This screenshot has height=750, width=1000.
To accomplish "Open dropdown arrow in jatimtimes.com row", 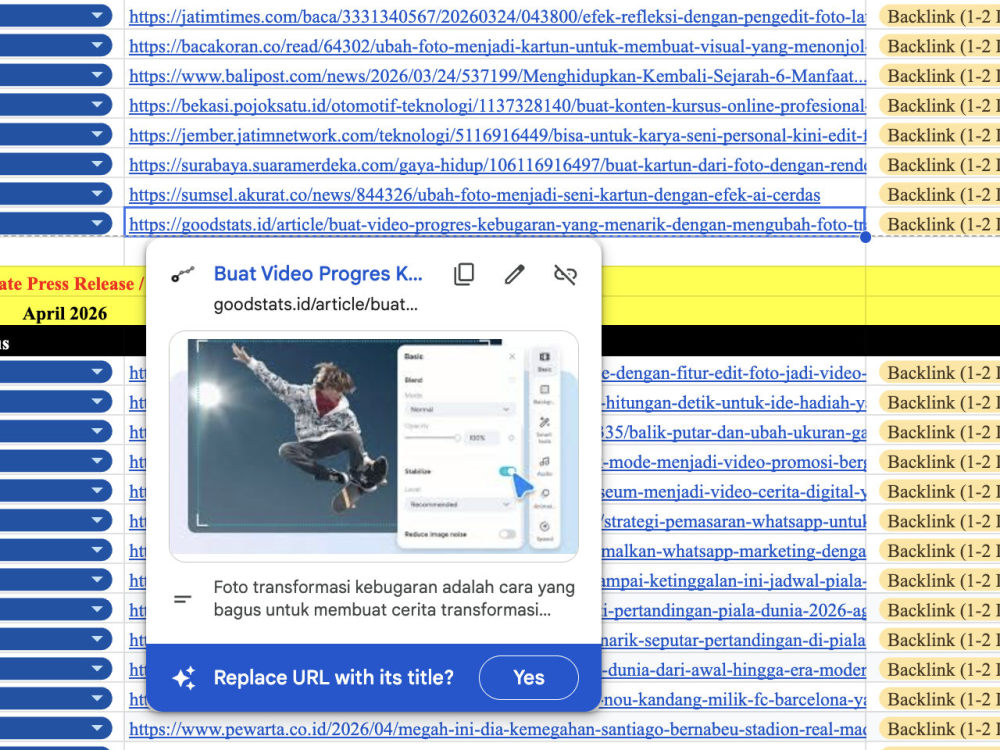I will click(98, 15).
